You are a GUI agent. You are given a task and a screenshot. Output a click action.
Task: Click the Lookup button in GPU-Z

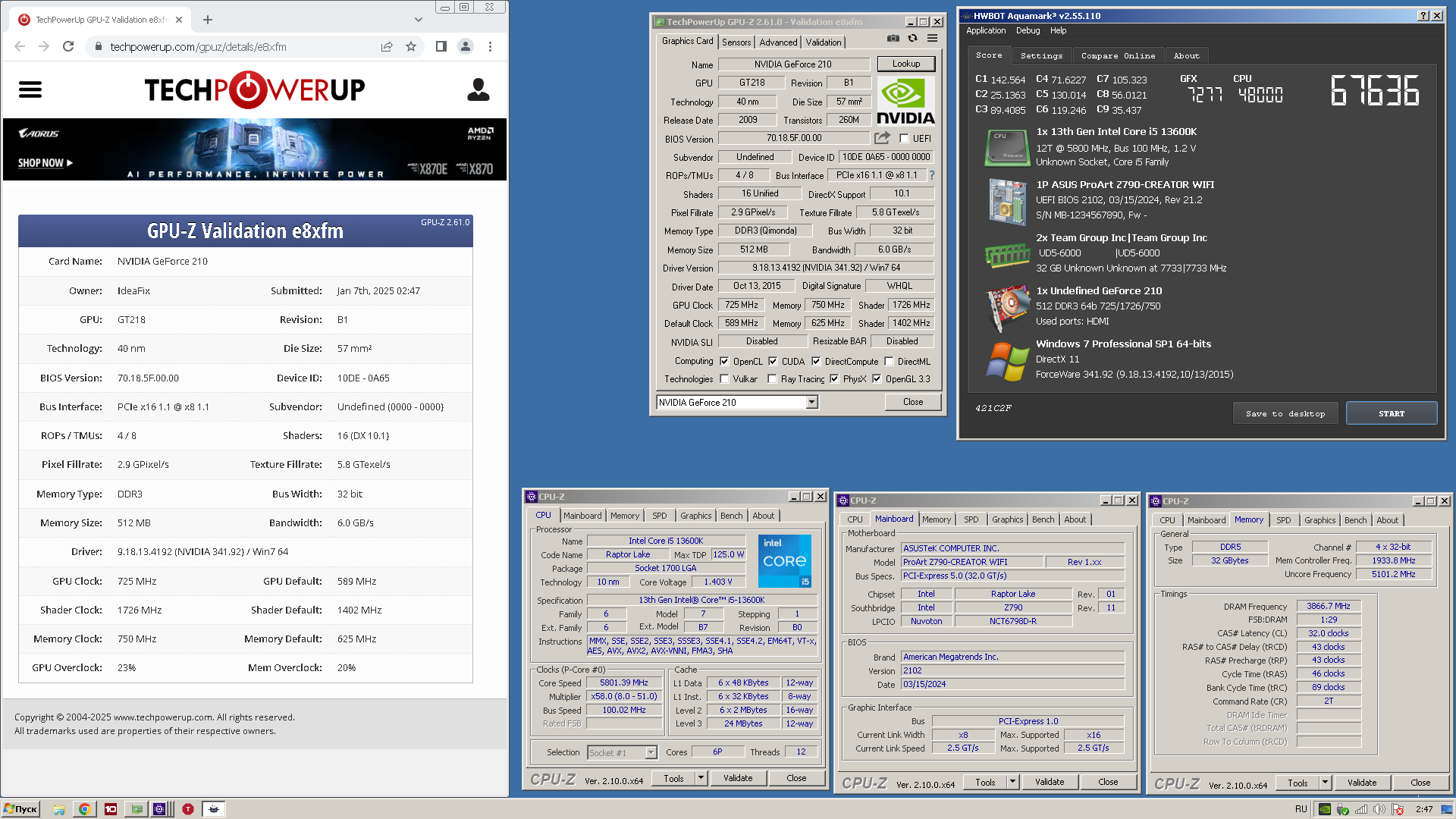906,64
